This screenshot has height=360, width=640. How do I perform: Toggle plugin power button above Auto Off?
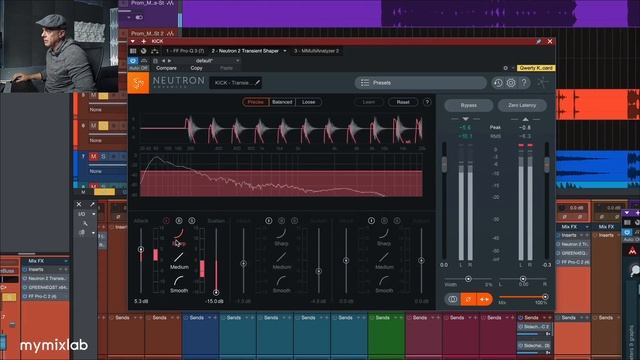133,61
